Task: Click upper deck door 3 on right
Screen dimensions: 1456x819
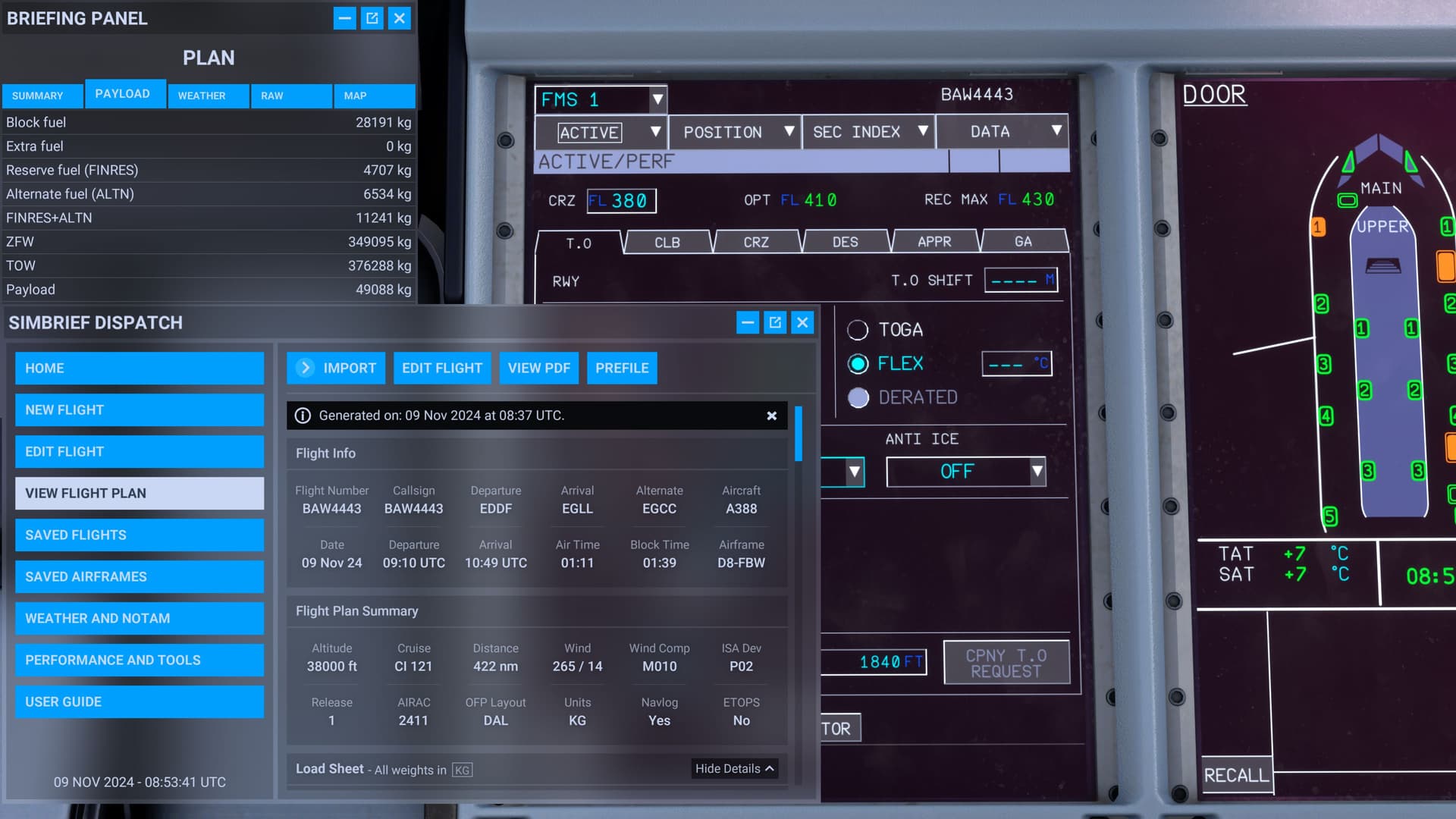Action: (x=1417, y=470)
